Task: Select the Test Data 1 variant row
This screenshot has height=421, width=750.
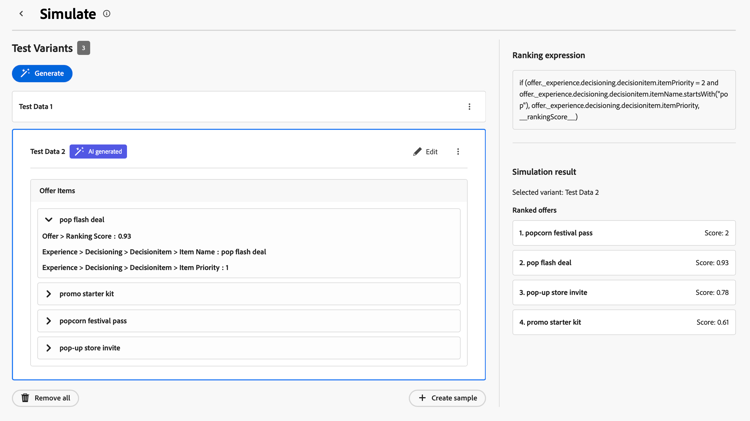Action: click(x=249, y=107)
